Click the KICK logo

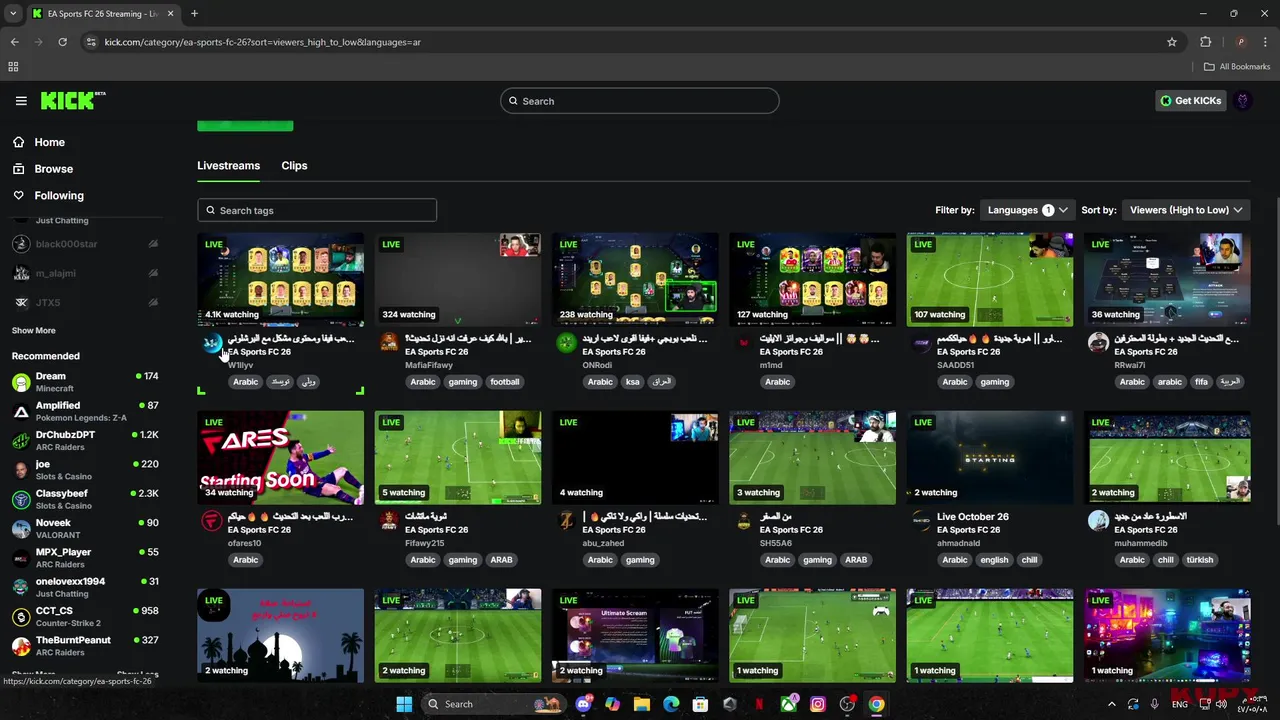click(73, 100)
